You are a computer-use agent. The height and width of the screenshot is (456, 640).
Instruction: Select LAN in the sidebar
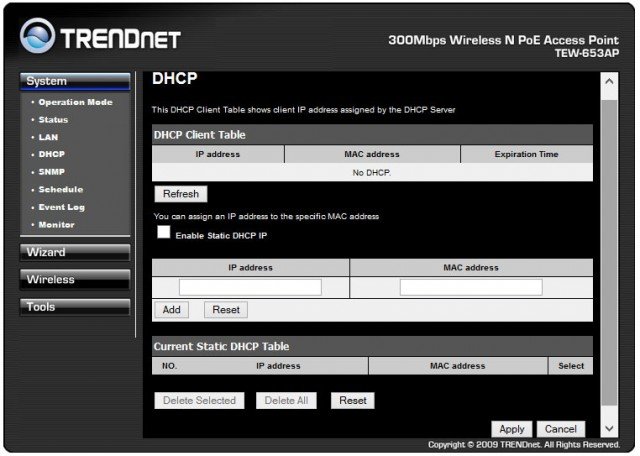coord(48,137)
